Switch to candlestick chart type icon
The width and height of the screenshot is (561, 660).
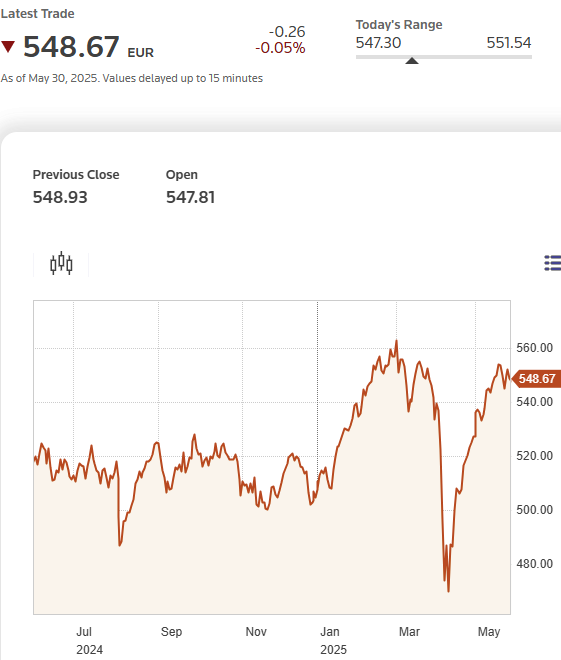click(x=61, y=264)
